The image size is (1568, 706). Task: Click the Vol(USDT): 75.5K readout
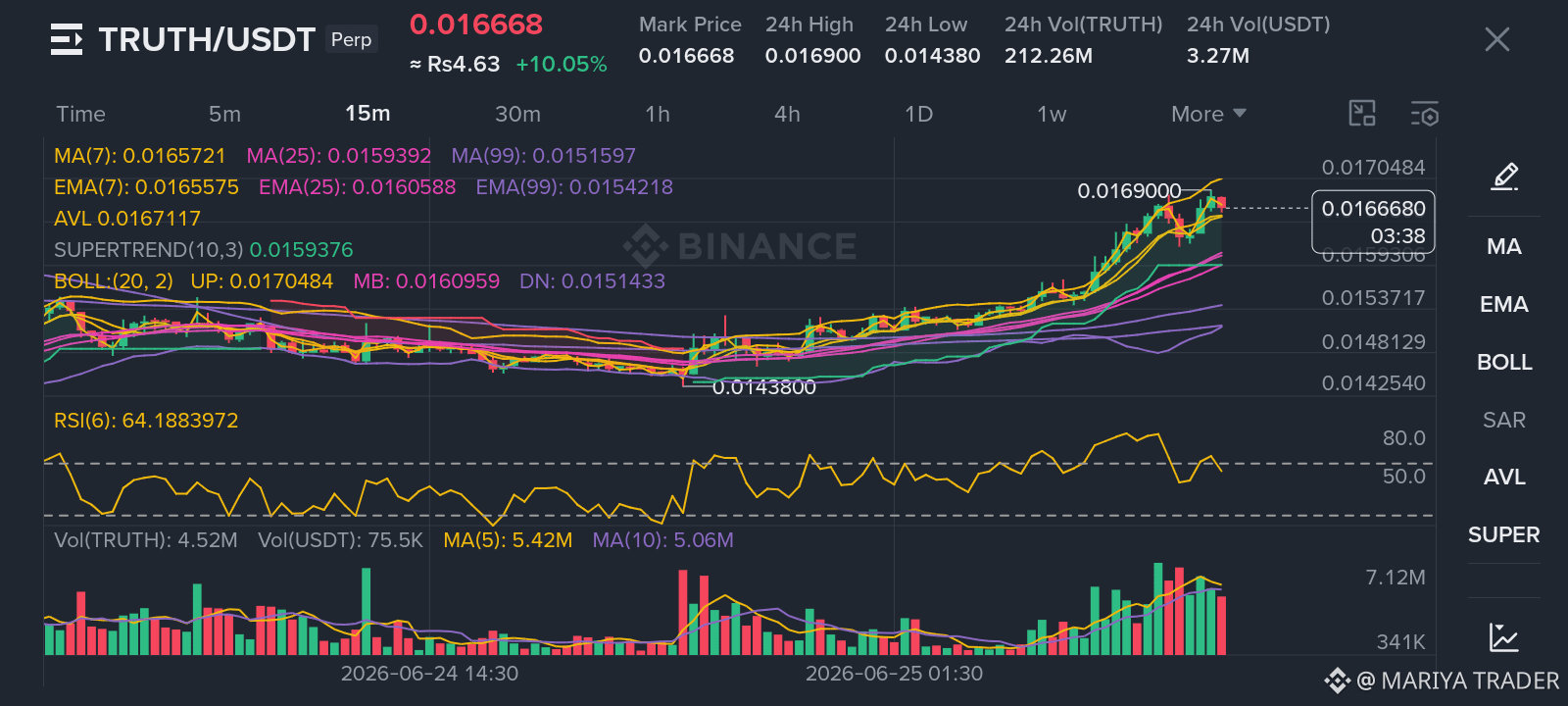click(340, 540)
